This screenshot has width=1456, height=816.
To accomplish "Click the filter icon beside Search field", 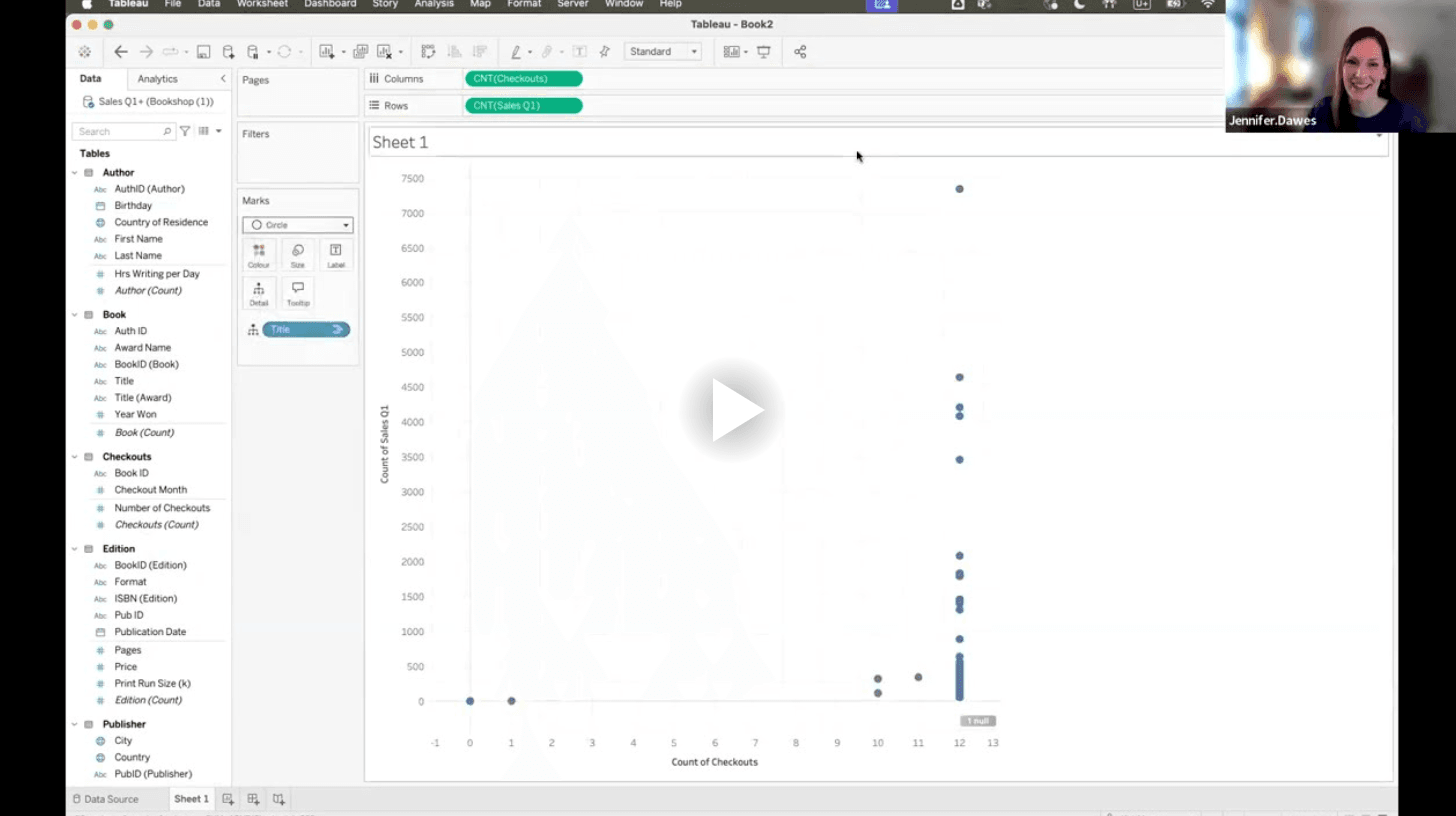I will (x=185, y=131).
